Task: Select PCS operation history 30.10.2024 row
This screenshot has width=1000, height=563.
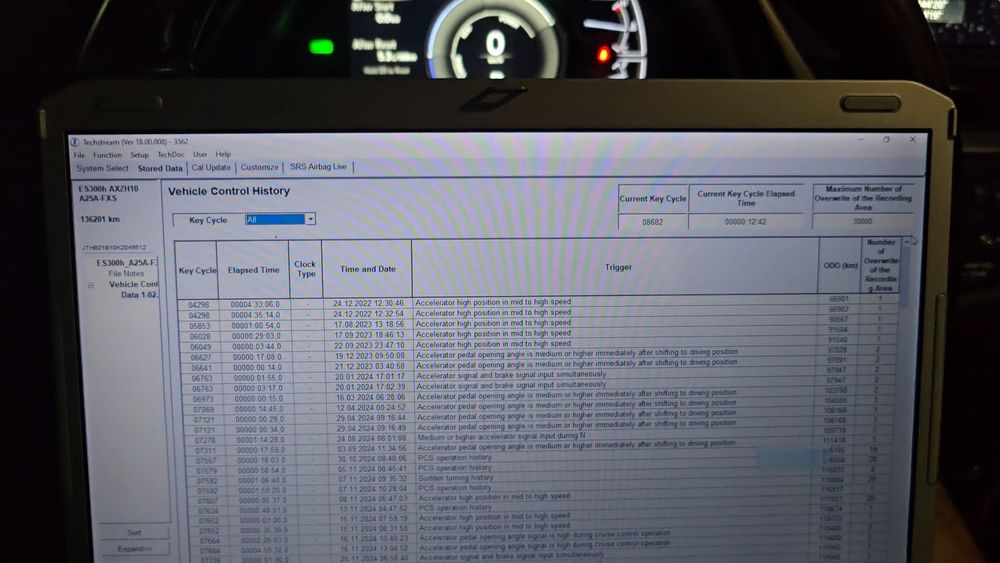Action: click(538, 458)
